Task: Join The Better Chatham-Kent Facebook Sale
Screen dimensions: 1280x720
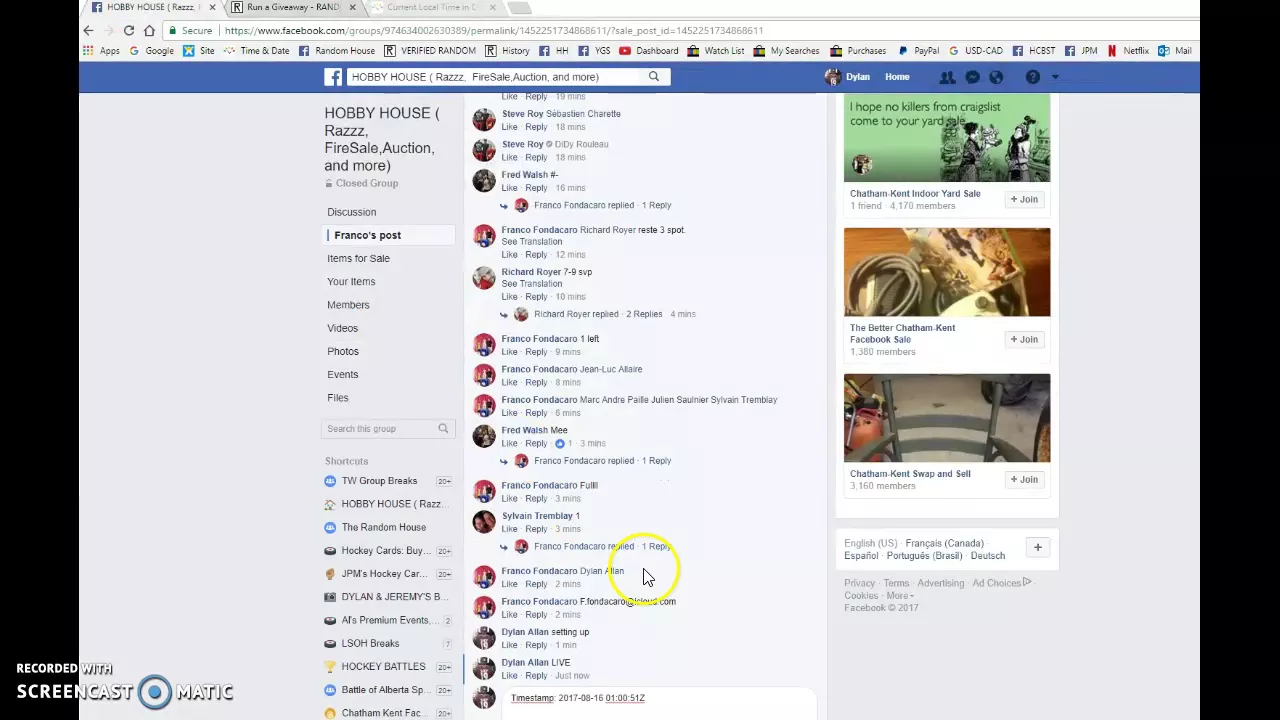Action: tap(1024, 339)
